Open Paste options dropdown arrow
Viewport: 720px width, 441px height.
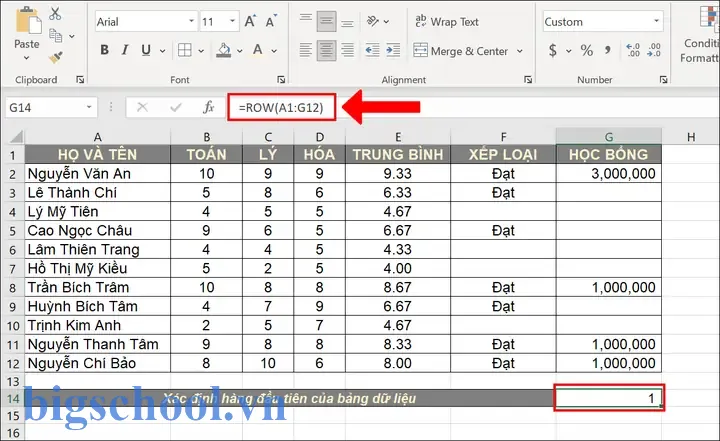[x=26, y=58]
